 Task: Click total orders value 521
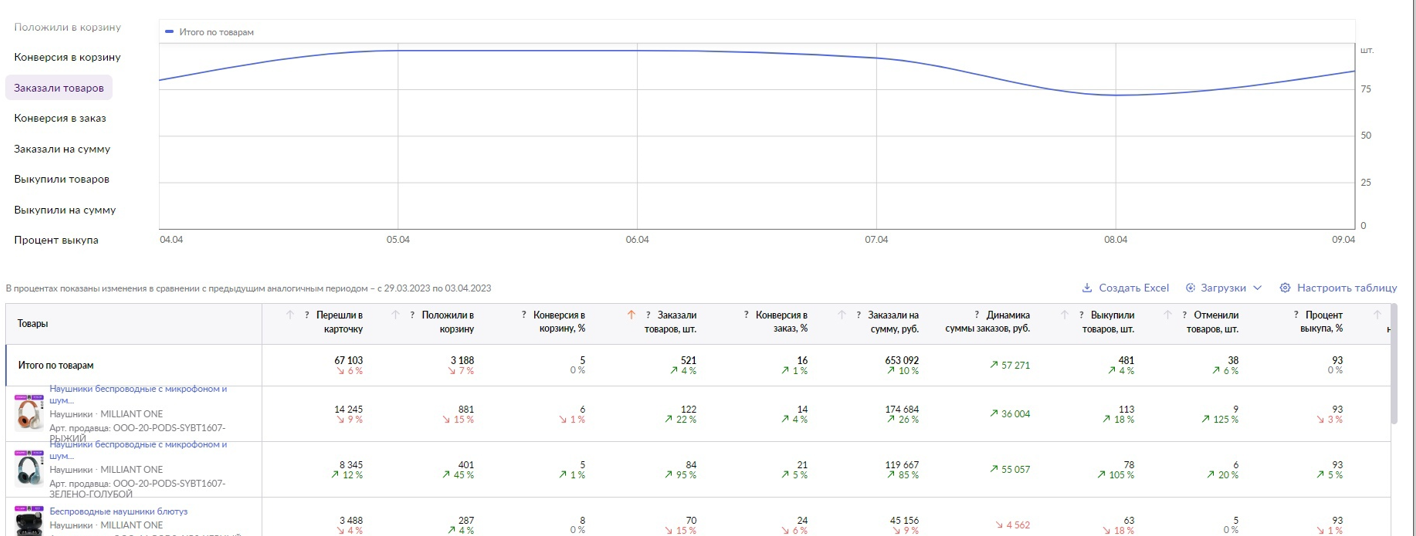tap(688, 360)
